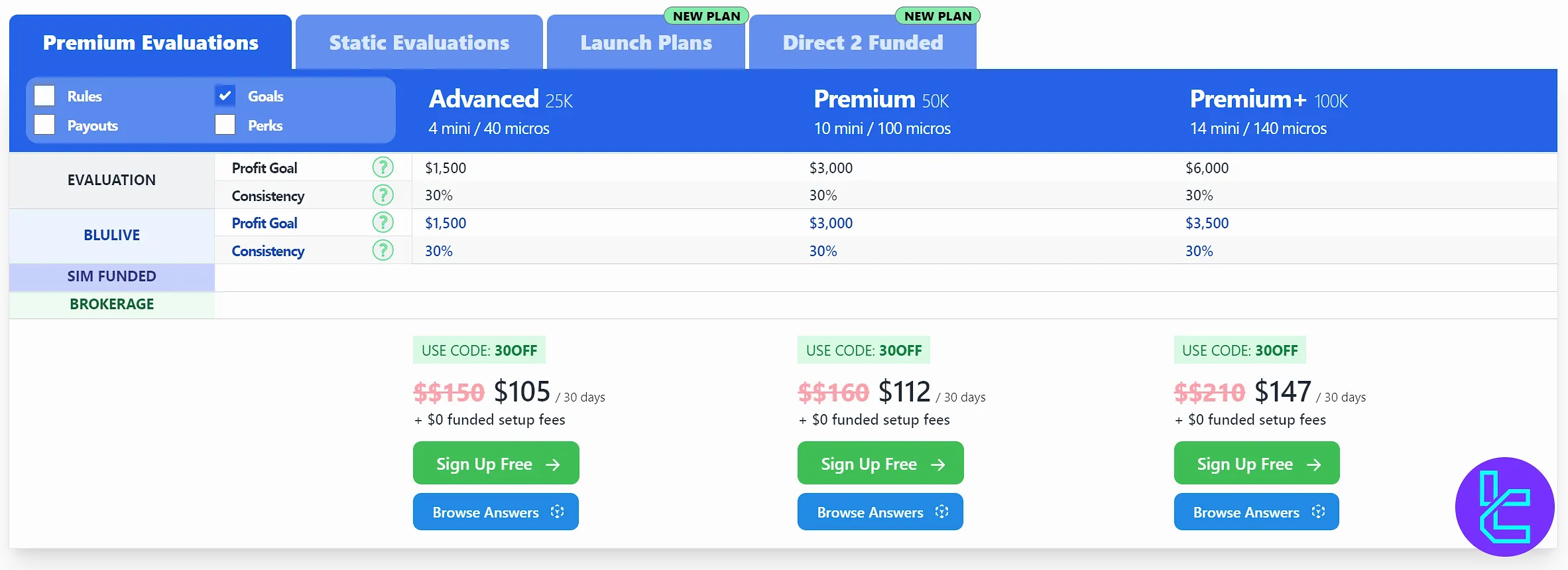Click help icon beside BluLive Profit Goal
The image size is (1568, 570).
383,222
